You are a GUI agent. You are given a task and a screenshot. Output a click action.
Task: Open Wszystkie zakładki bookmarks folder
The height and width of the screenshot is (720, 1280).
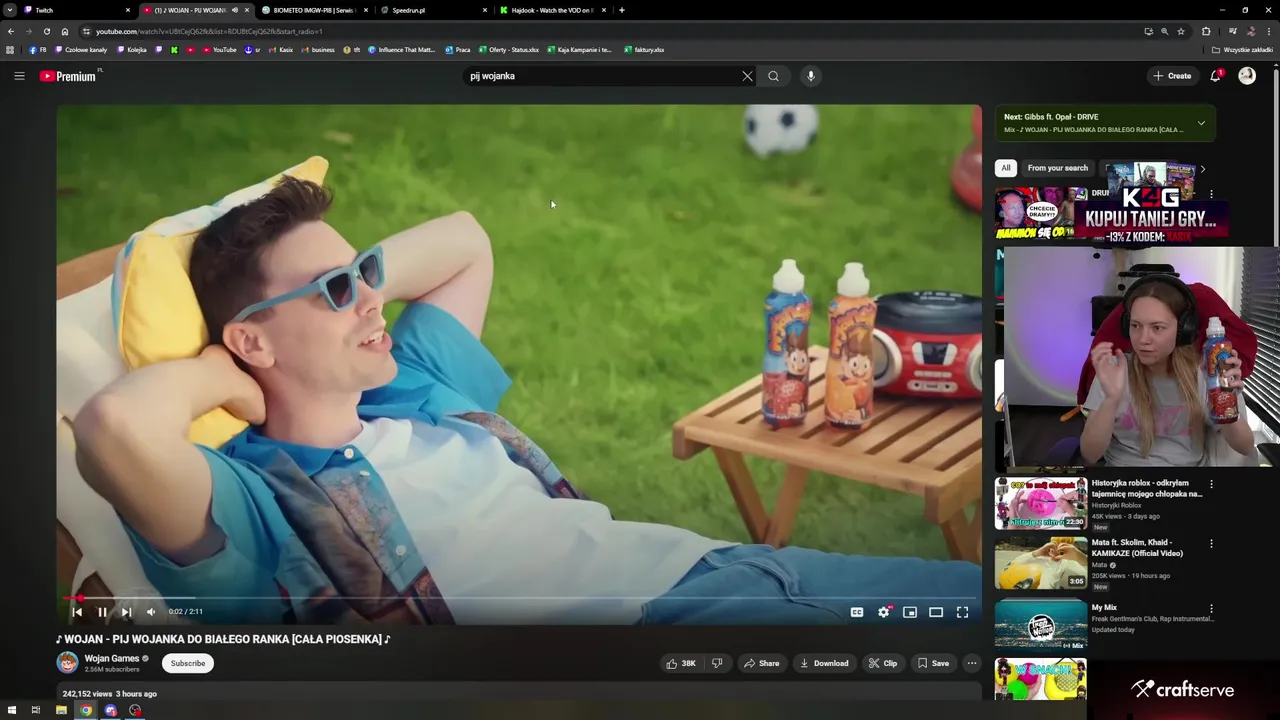[1243, 49]
